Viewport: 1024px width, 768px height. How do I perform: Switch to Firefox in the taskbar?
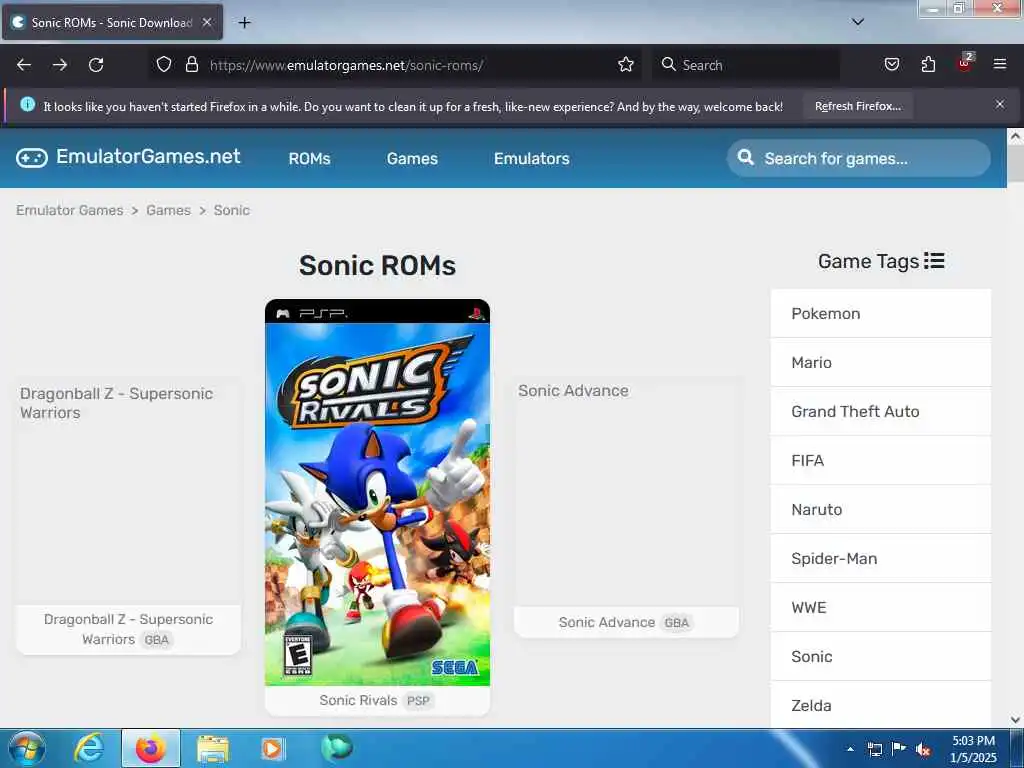coord(151,748)
